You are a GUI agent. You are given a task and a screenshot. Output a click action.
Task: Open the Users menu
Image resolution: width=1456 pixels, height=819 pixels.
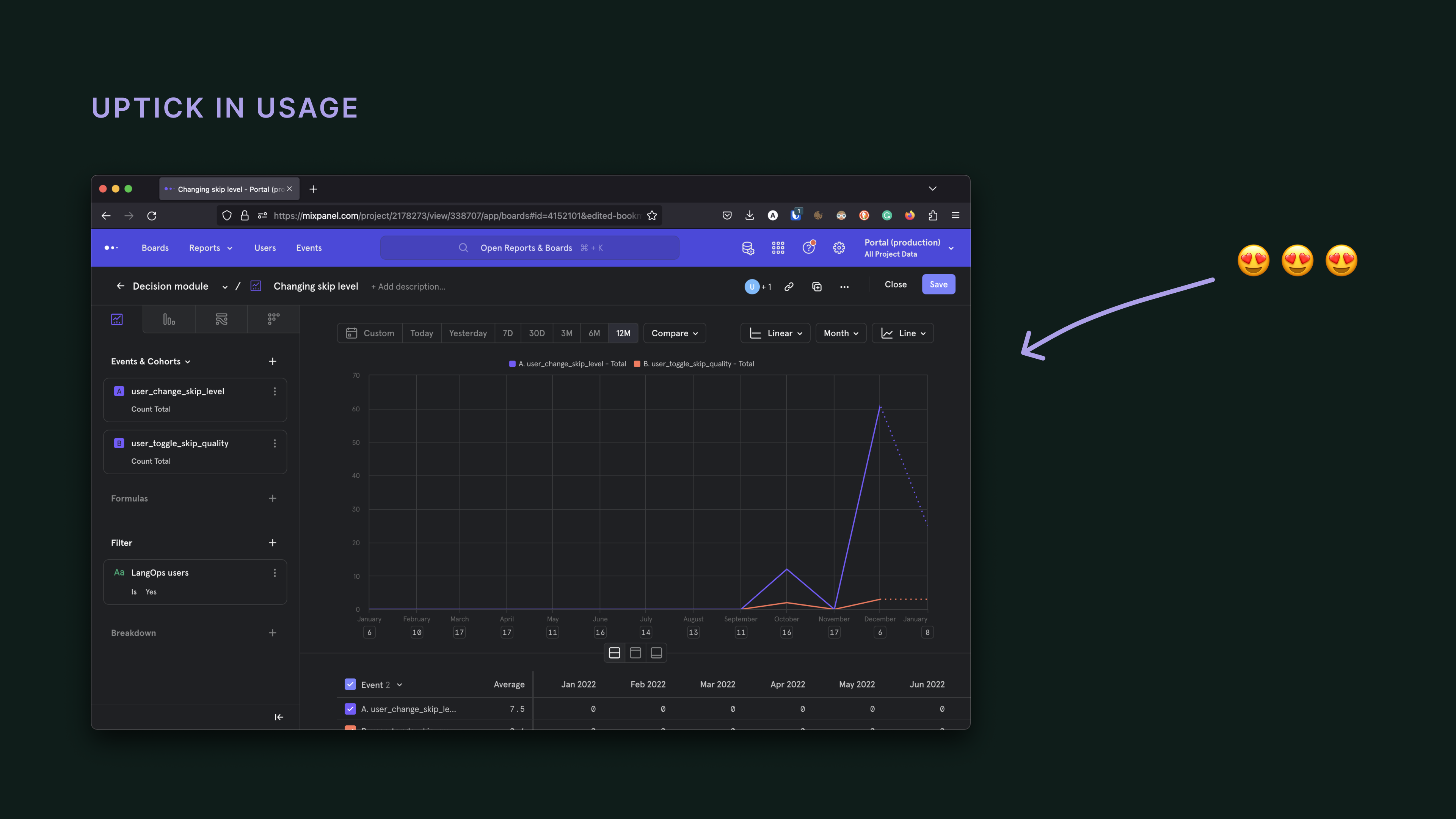pyautogui.click(x=265, y=248)
